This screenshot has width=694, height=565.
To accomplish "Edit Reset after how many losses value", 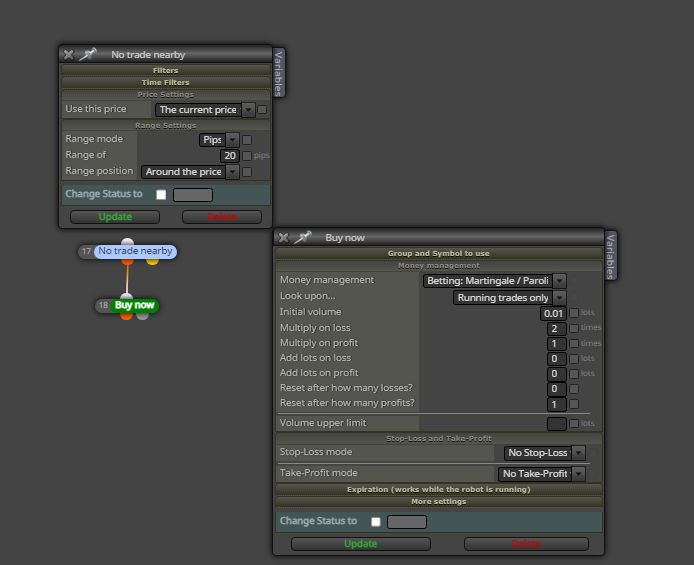I will pyautogui.click(x=556, y=389).
